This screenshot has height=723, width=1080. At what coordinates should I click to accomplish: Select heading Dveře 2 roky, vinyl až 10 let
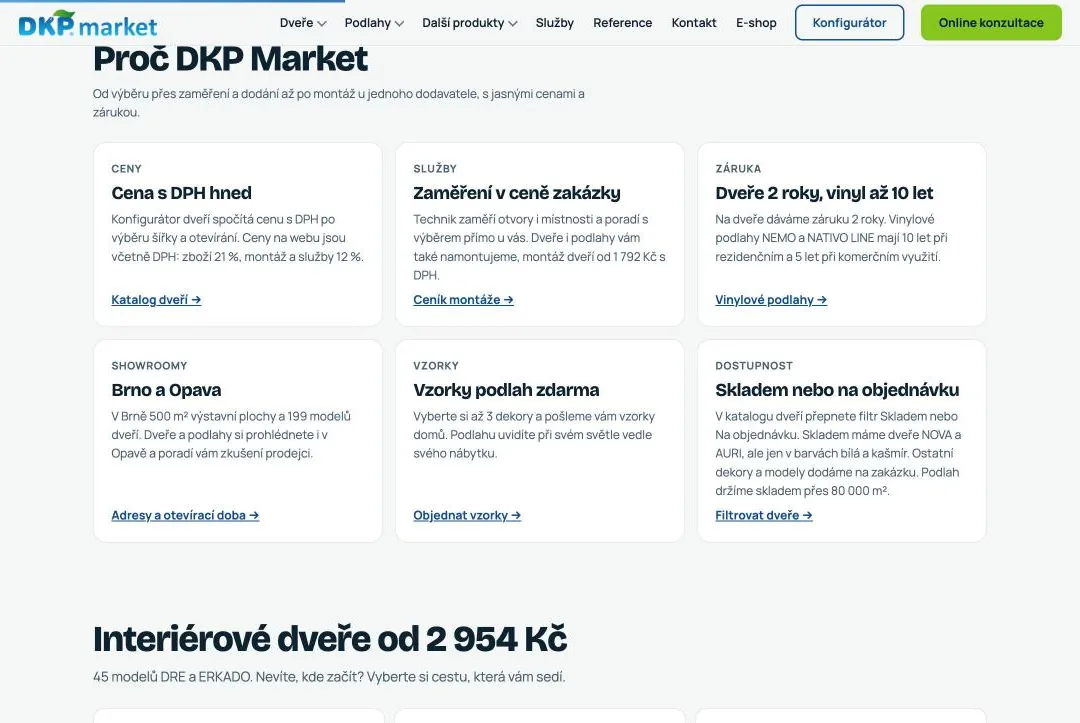[x=824, y=193]
